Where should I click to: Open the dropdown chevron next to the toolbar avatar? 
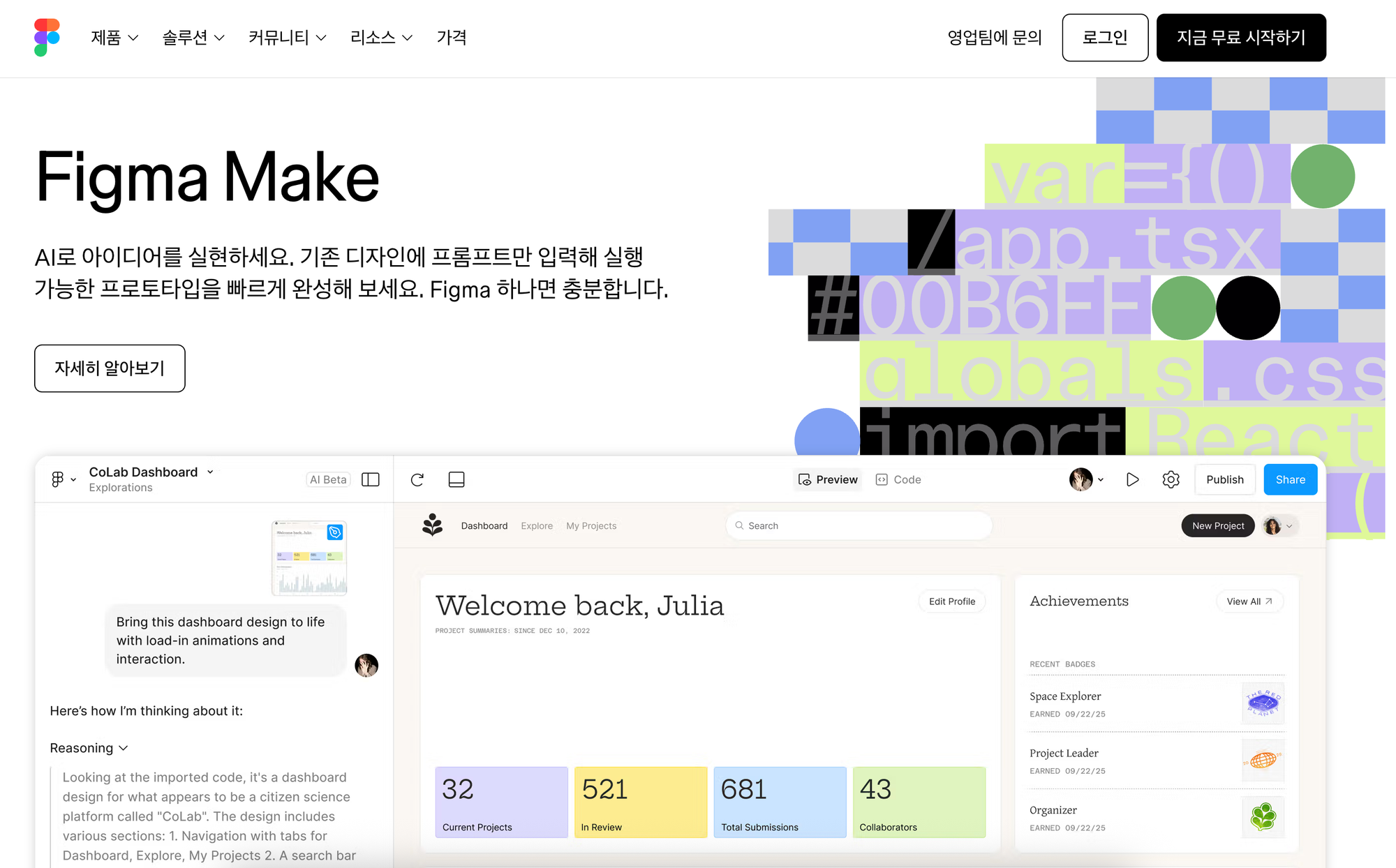tap(1101, 480)
